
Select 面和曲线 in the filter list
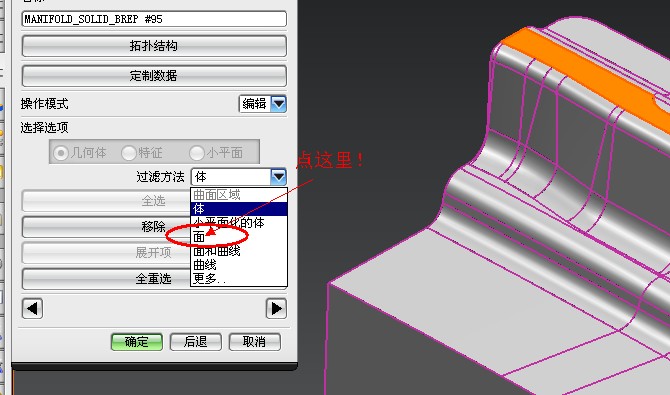pyautogui.click(x=238, y=251)
